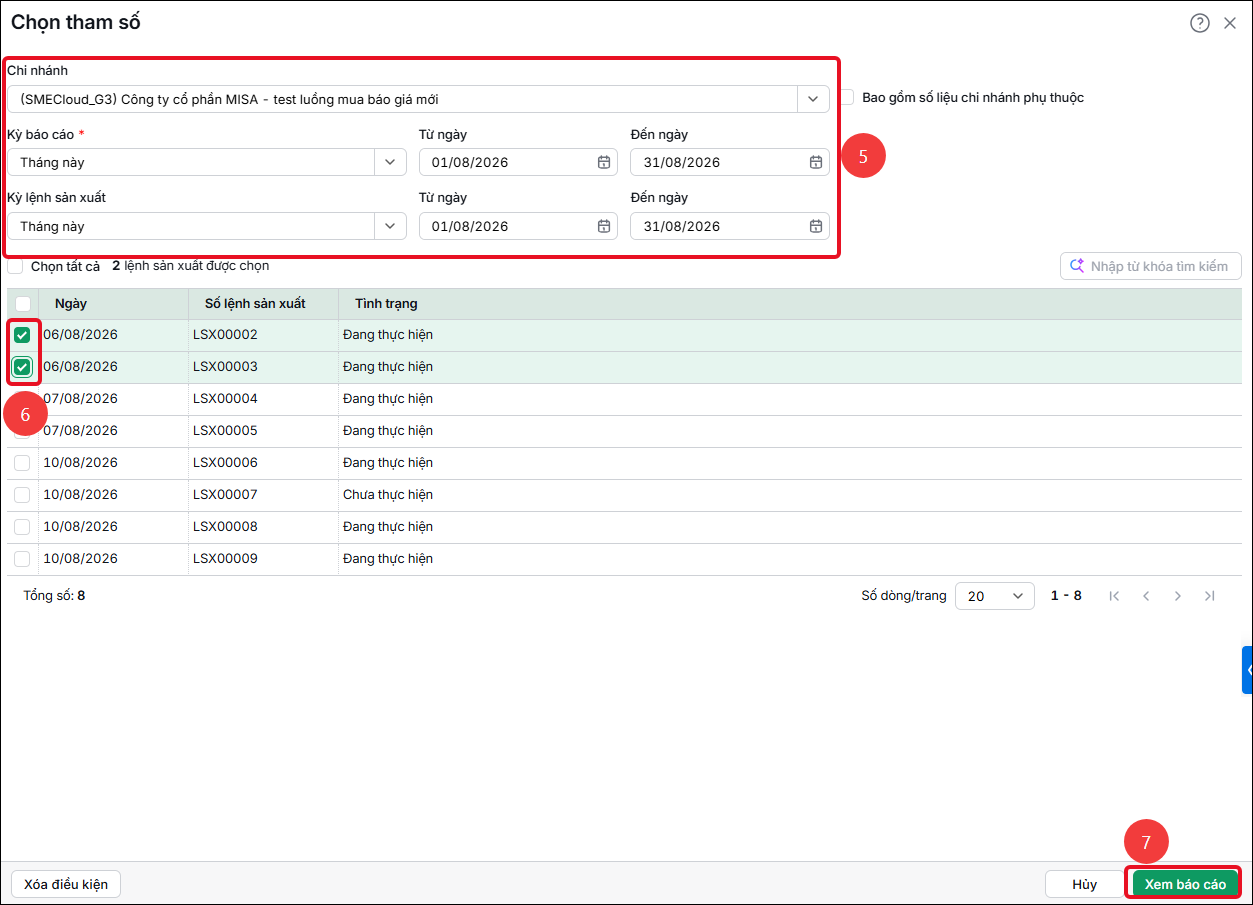The image size is (1253, 905).
Task: Enable Bao gồm số liệu chi nhánh phụ thuộc
Action: 847,98
